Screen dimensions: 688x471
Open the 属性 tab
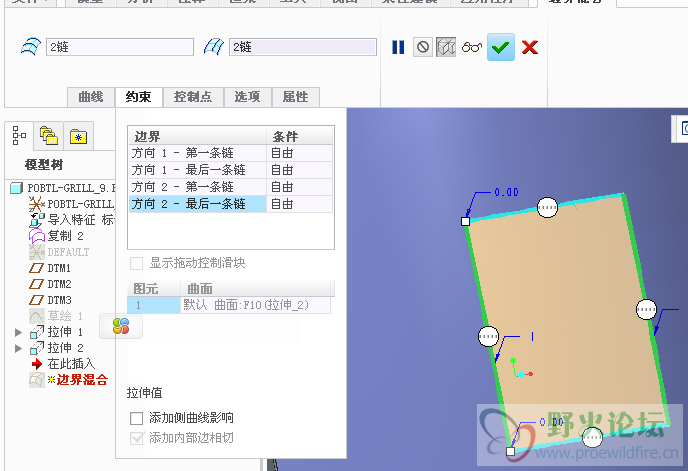(295, 97)
